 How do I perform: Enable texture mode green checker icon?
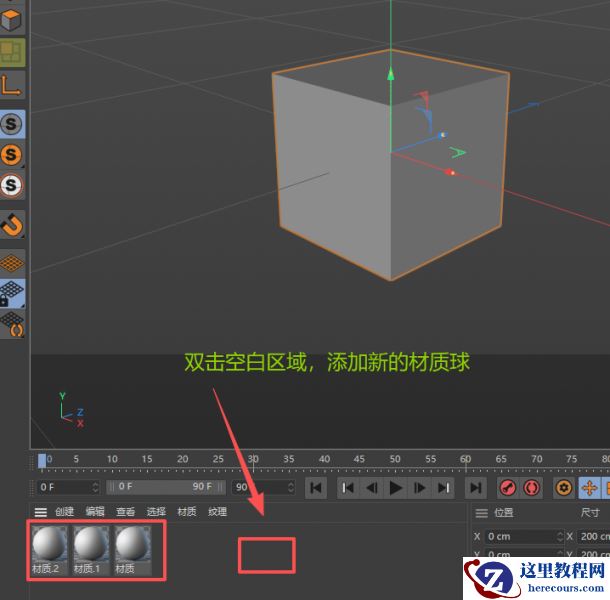click(12, 53)
